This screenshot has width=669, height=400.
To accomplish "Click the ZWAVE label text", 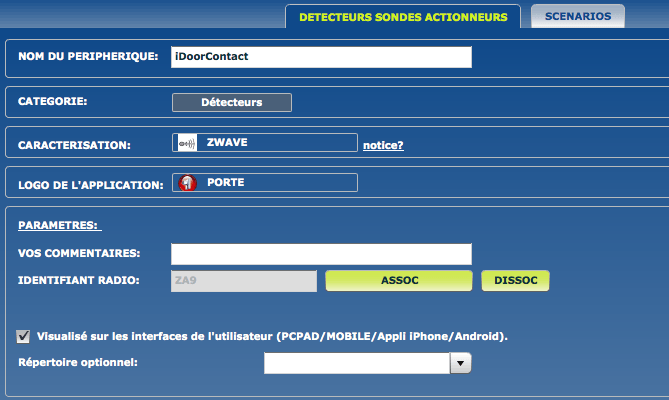I will tap(227, 142).
